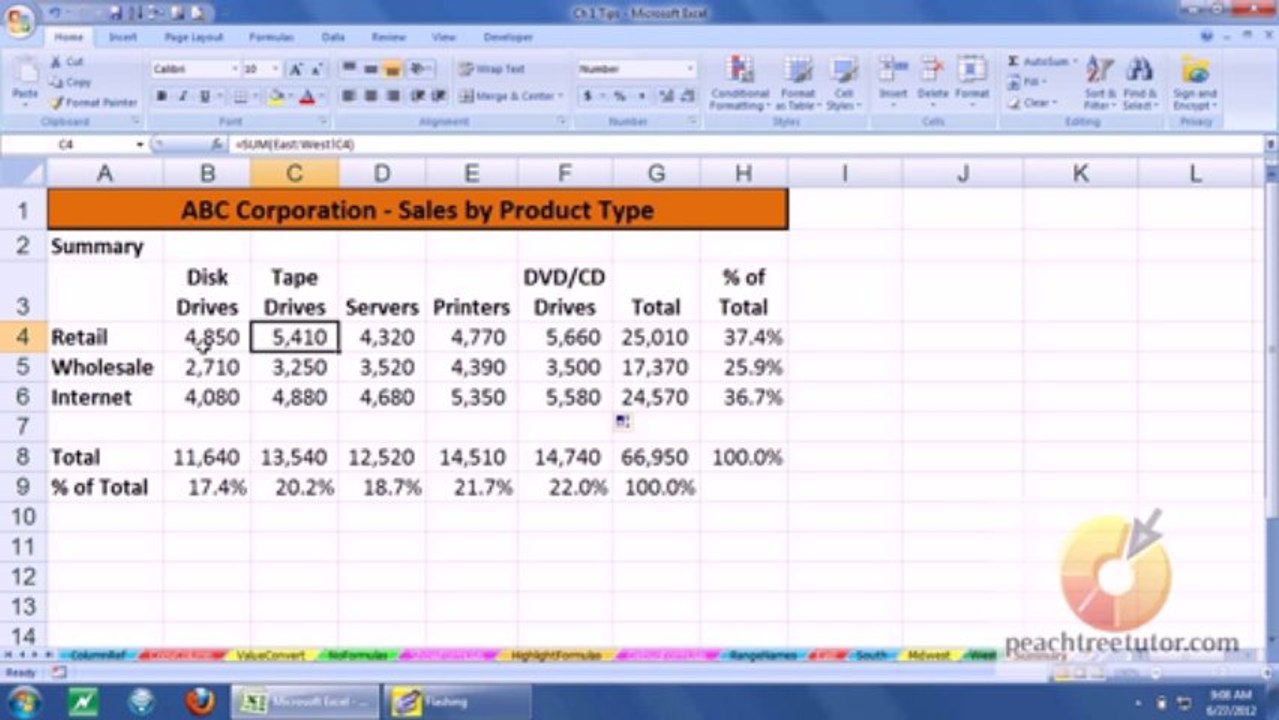
Task: Open the Orientation text rotation button
Action: click(x=420, y=69)
